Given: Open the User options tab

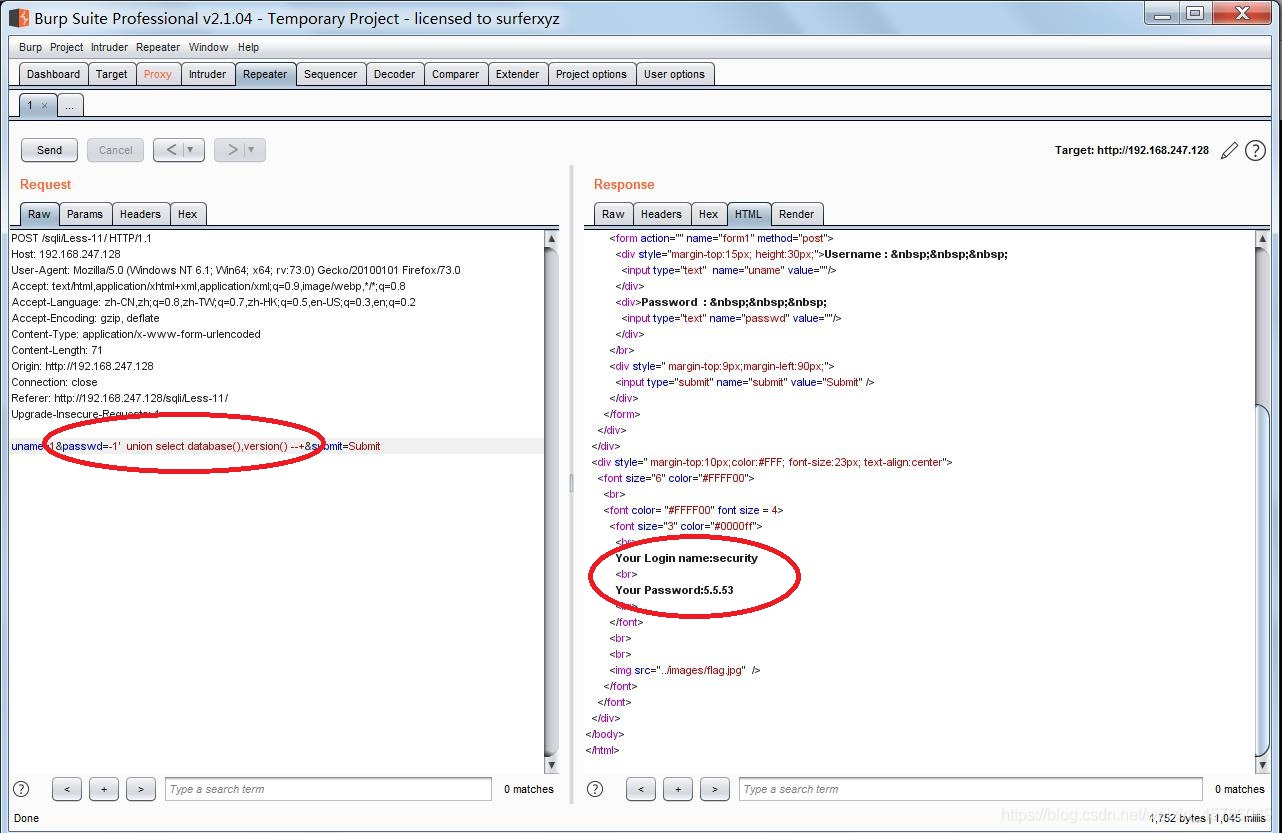Looking at the screenshot, I should click(x=674, y=74).
